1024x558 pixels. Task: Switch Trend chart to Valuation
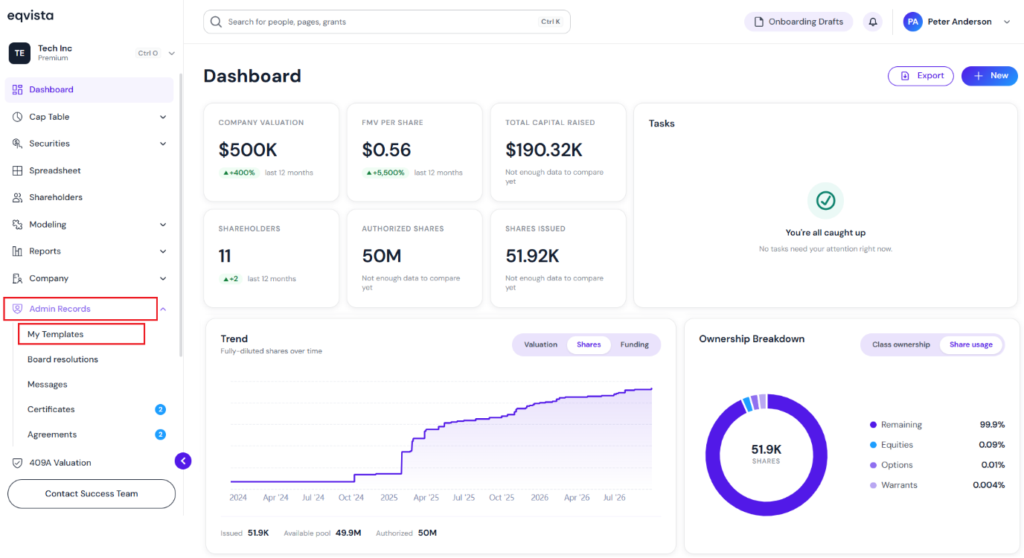tap(540, 344)
